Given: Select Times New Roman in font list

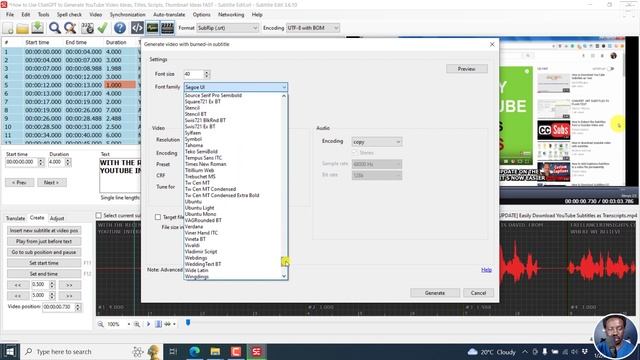Looking at the screenshot, I should pos(205,164).
